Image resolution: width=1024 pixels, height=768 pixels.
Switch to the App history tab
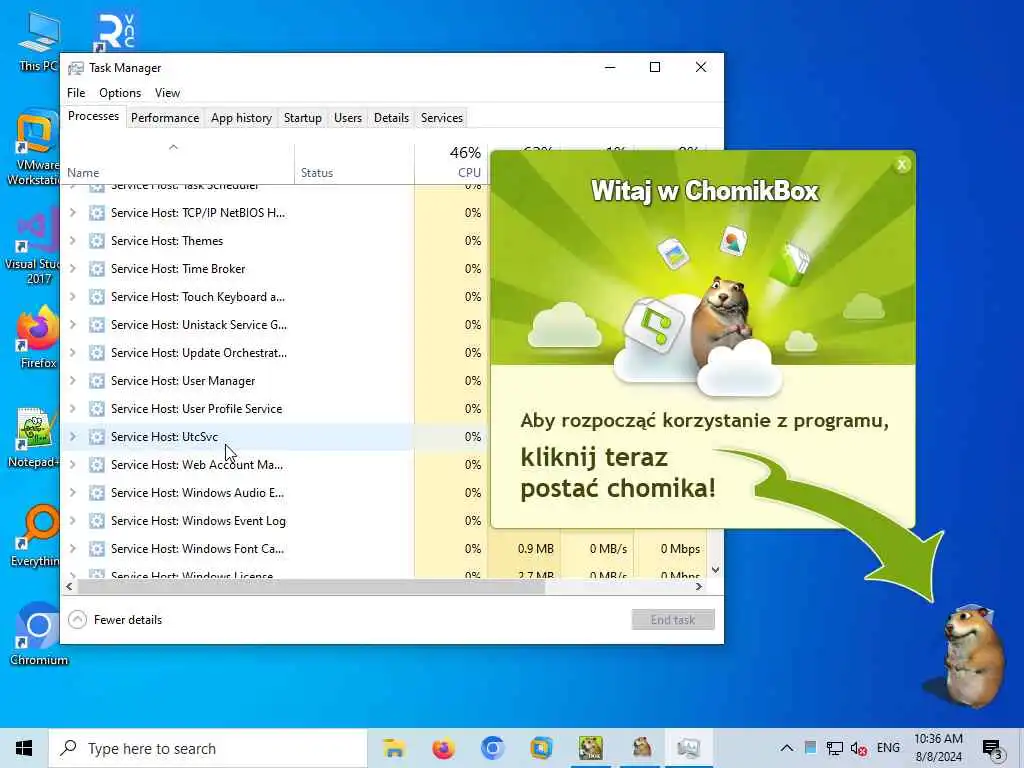click(241, 118)
